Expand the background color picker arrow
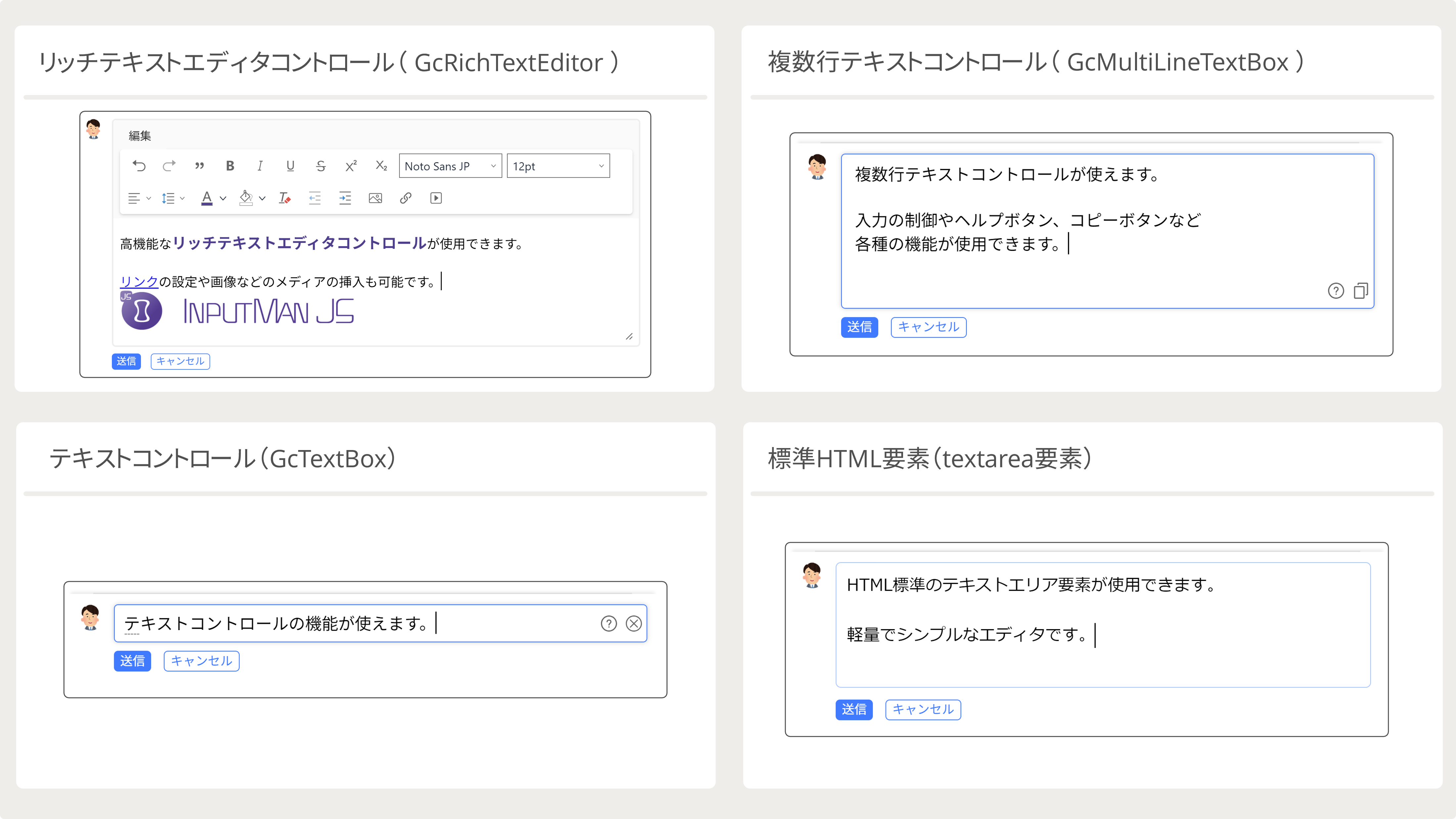 262,198
